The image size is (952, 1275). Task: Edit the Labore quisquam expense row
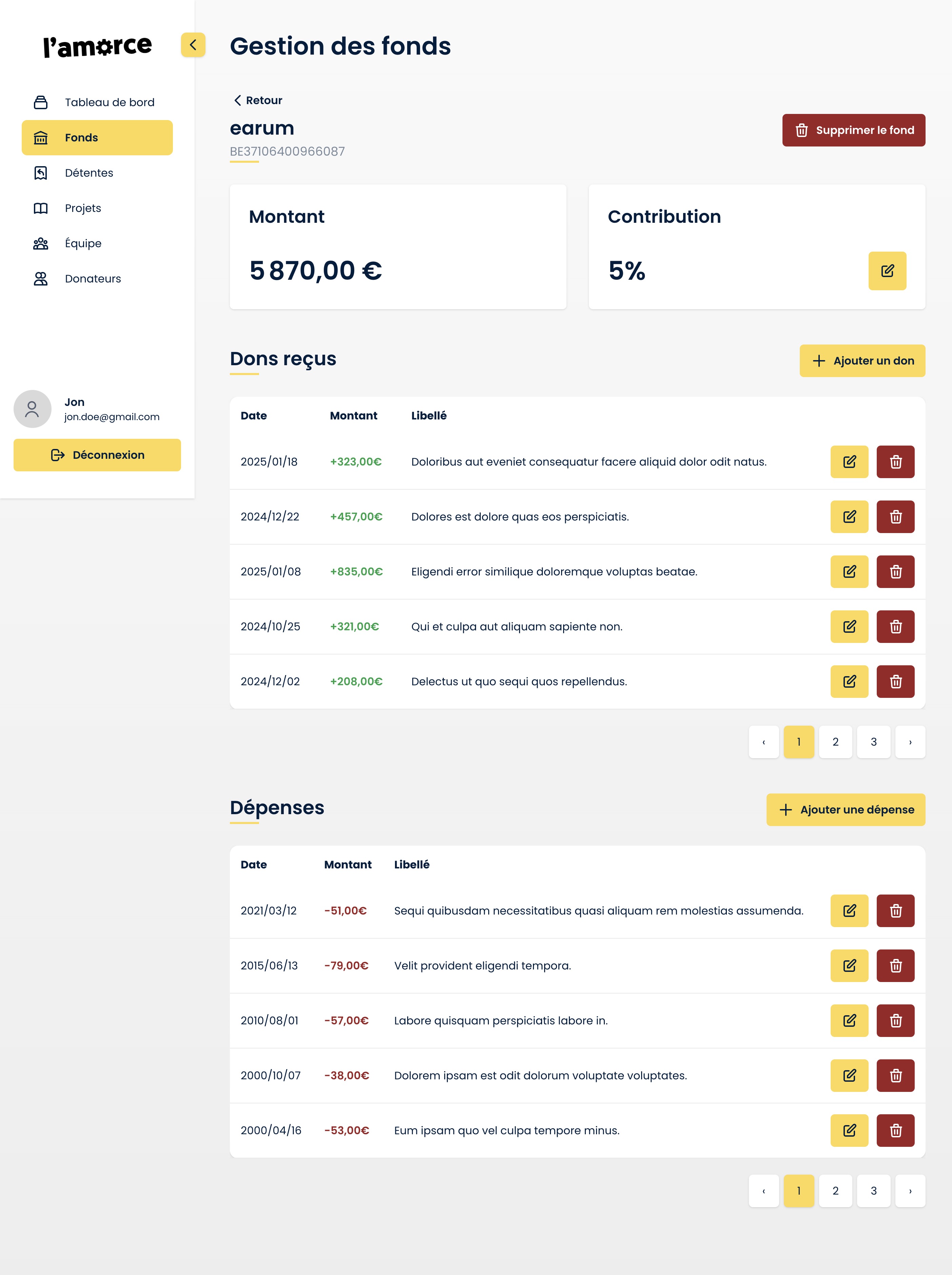pyautogui.click(x=849, y=1021)
